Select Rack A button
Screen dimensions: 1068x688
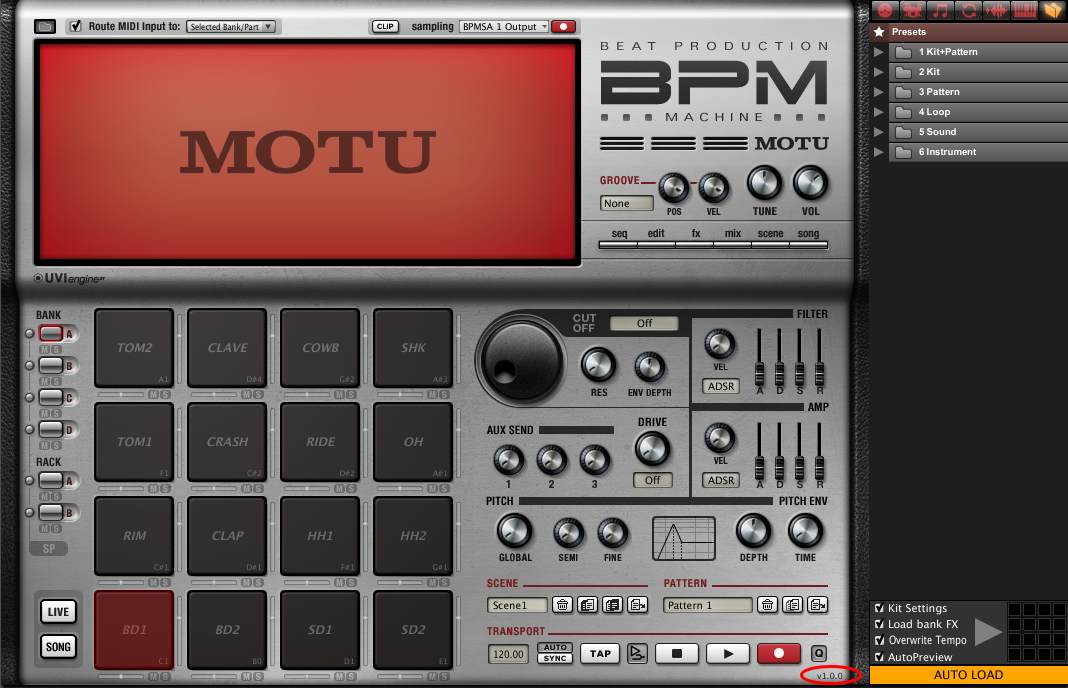(x=51, y=480)
